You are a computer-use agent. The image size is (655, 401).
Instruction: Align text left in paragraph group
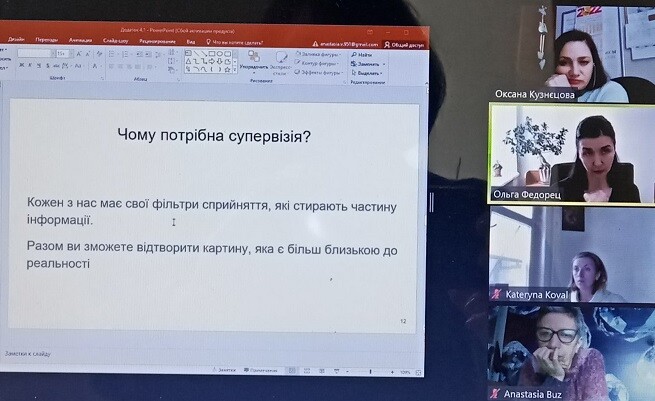coord(112,66)
